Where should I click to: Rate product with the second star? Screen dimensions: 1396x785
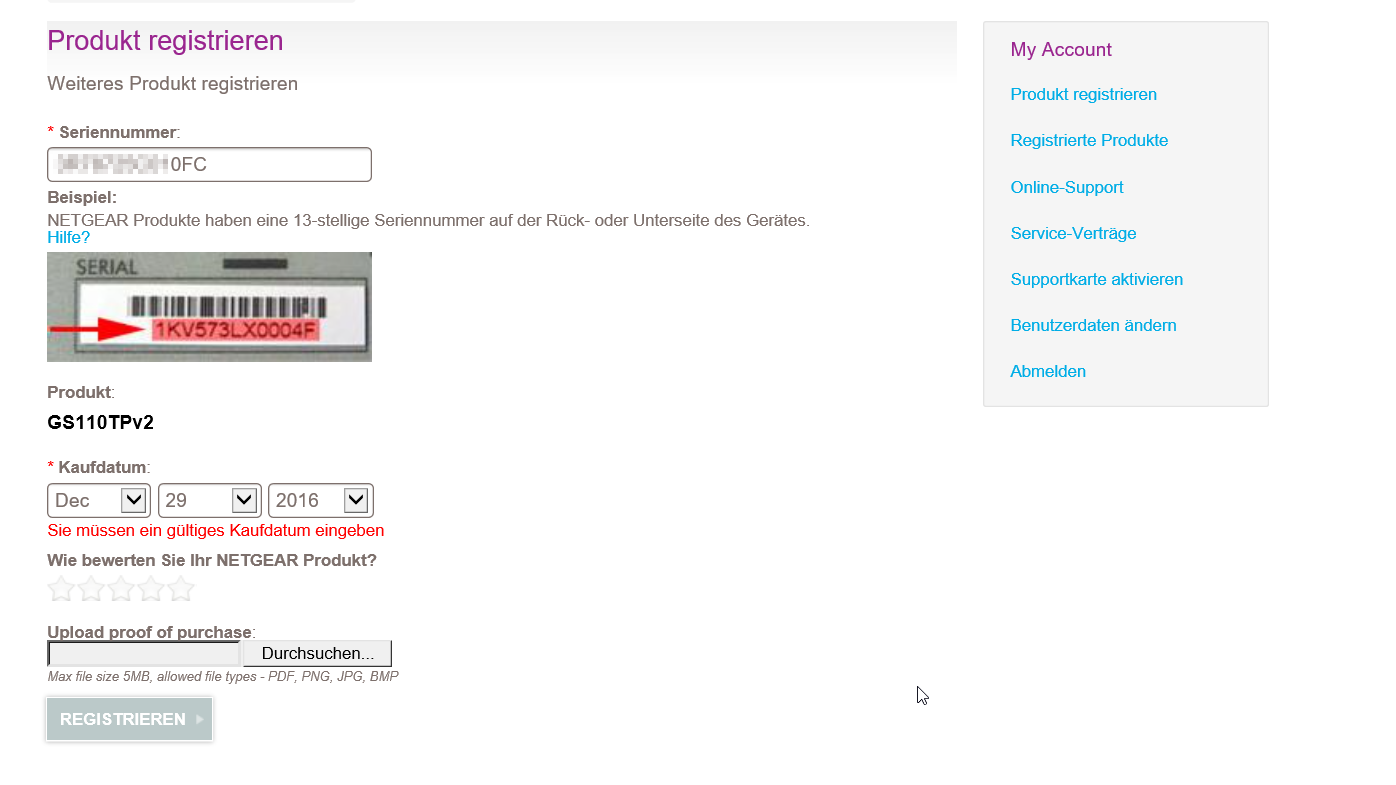[92, 589]
